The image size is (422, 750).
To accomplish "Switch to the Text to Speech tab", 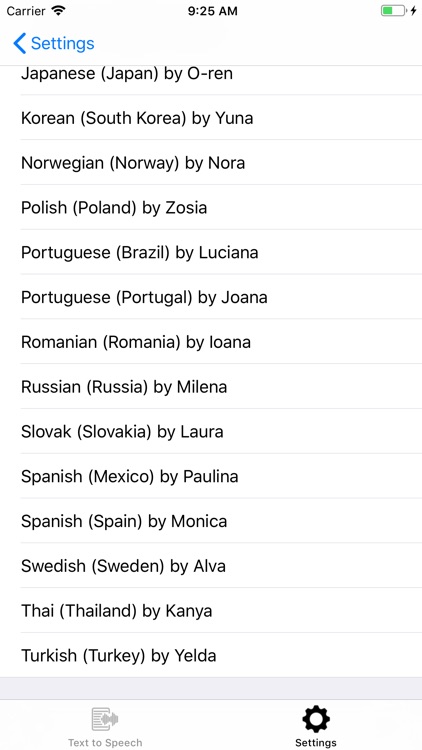I will (105, 725).
